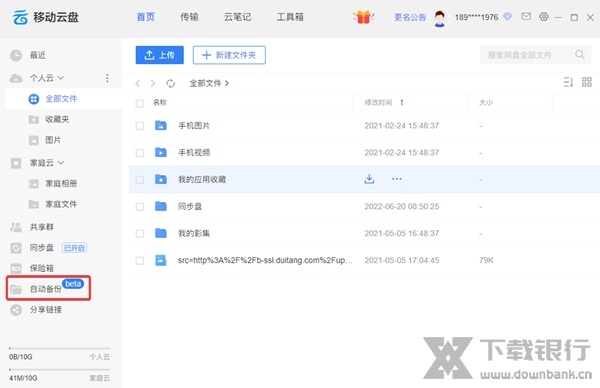
Task: Check the box for 我的影集
Action: 140,233
